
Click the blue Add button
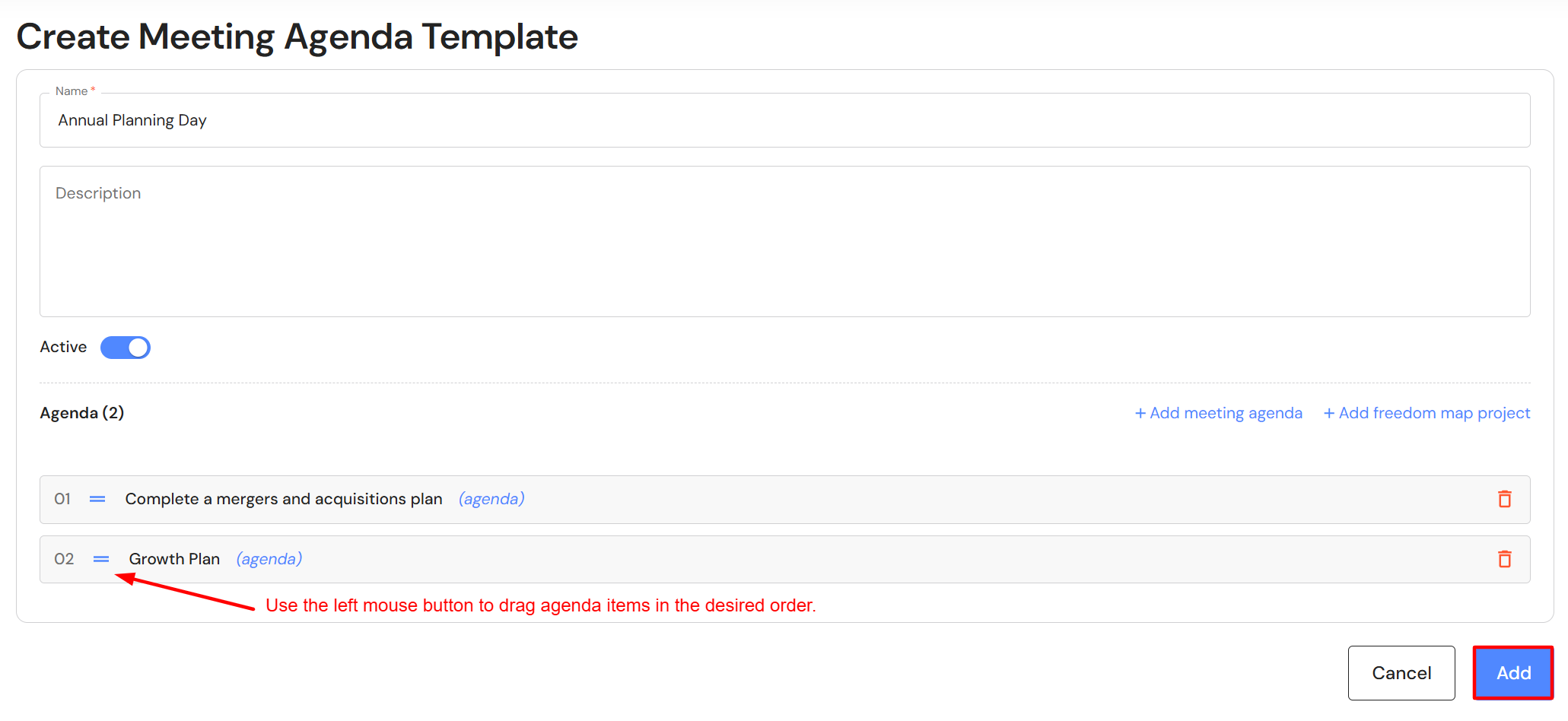tap(1512, 673)
